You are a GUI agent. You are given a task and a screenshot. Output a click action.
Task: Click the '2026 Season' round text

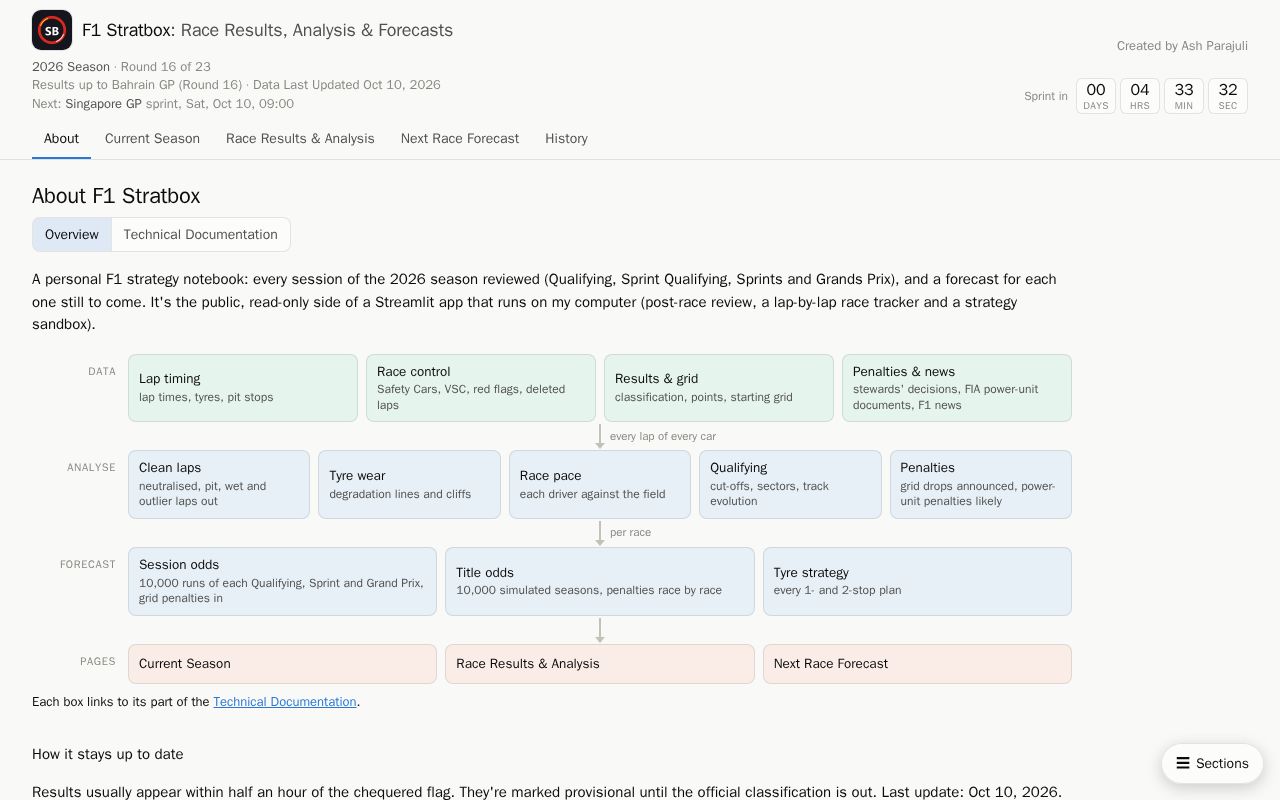coord(71,67)
